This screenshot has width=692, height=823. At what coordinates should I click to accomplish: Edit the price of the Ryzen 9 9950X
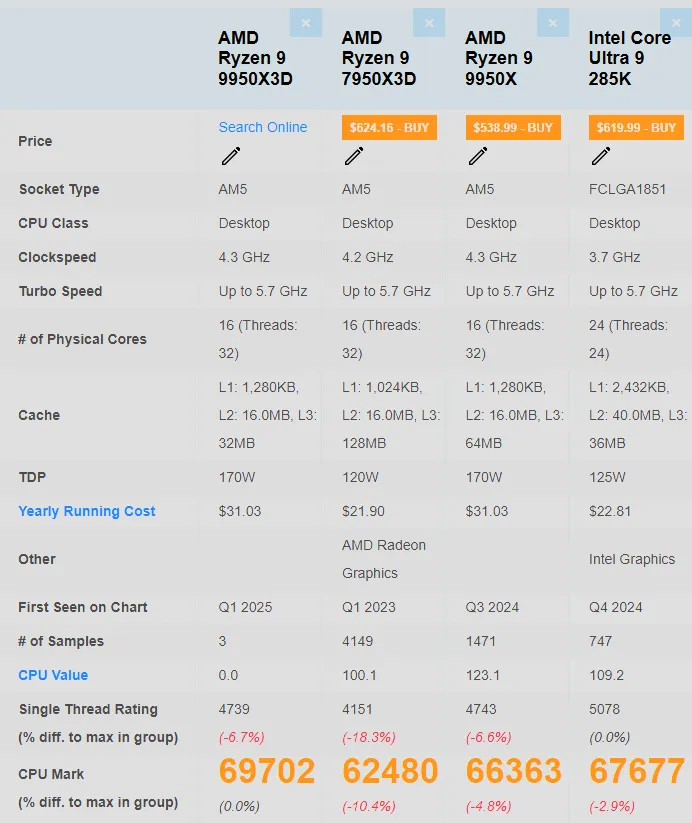[x=478, y=157]
